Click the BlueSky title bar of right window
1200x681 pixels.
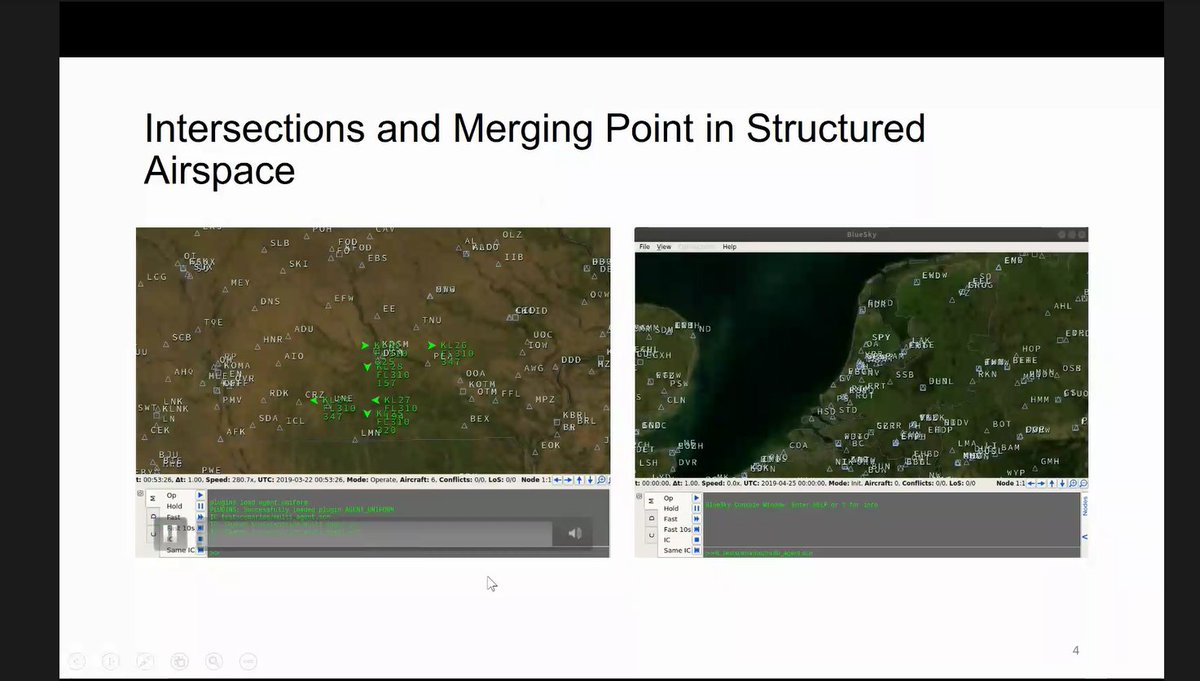[861, 235]
